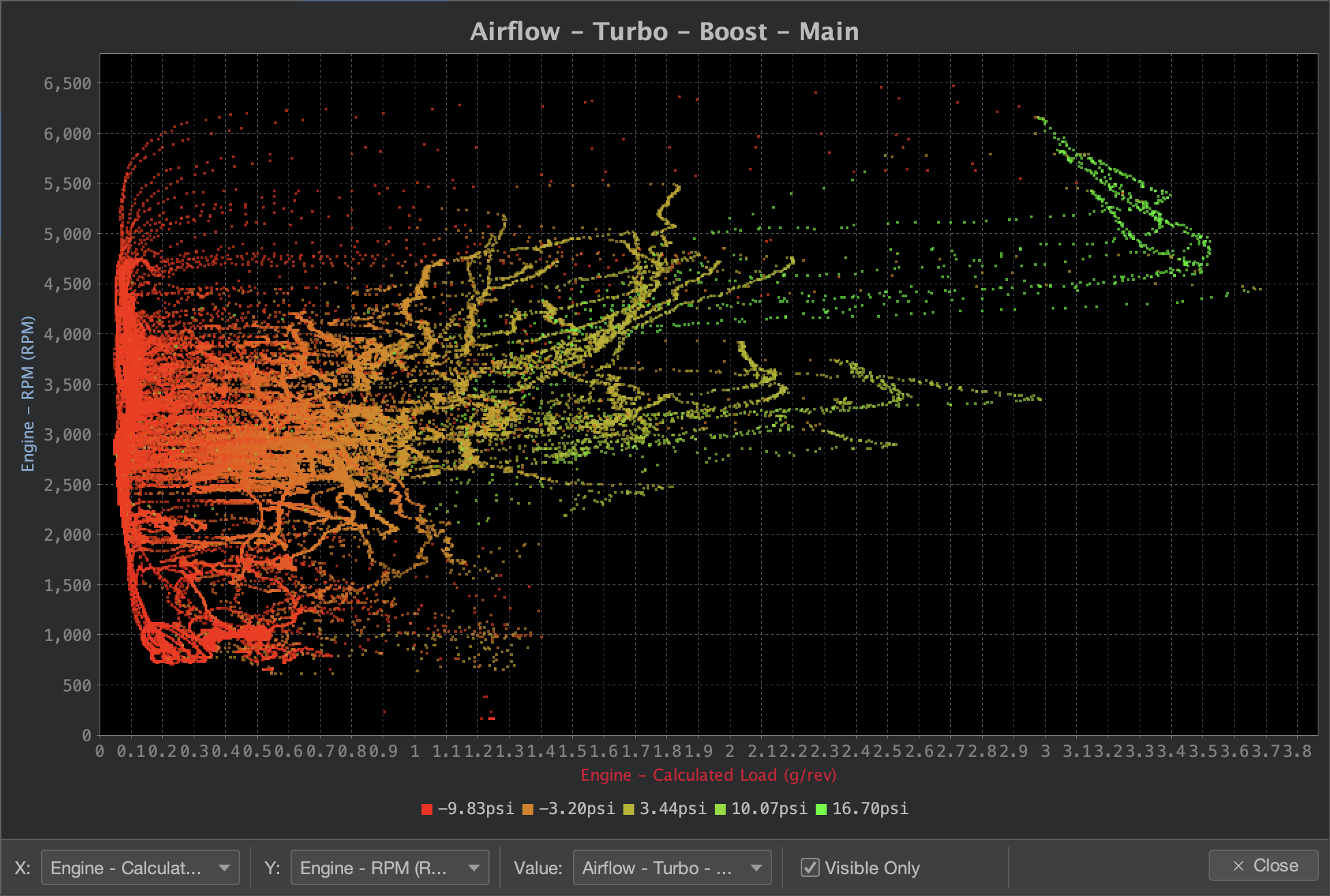Image resolution: width=1330 pixels, height=896 pixels.
Task: Click the legend text -9.83psi
Action: [475, 809]
